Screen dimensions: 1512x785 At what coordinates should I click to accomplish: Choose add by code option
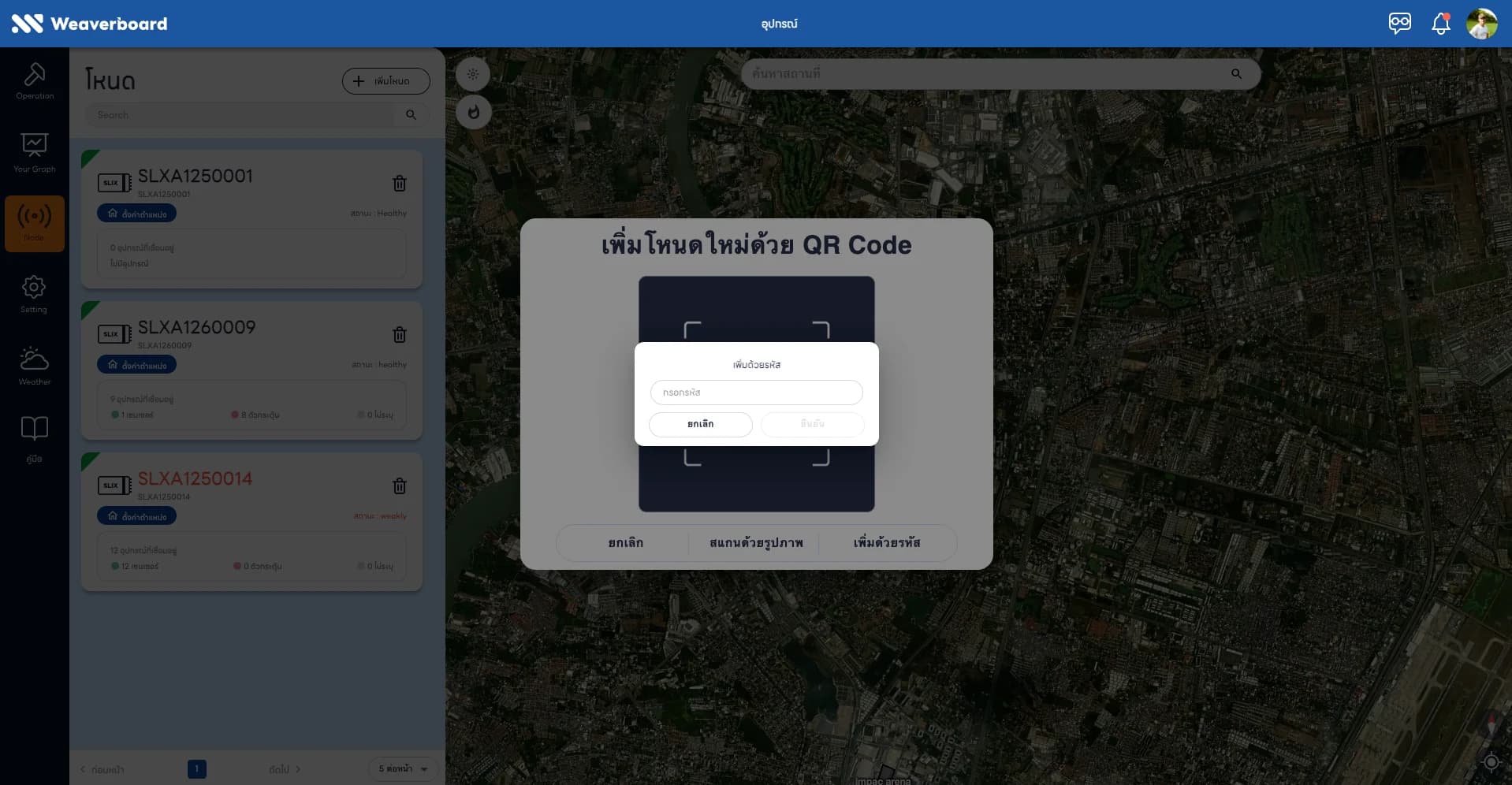tap(887, 543)
